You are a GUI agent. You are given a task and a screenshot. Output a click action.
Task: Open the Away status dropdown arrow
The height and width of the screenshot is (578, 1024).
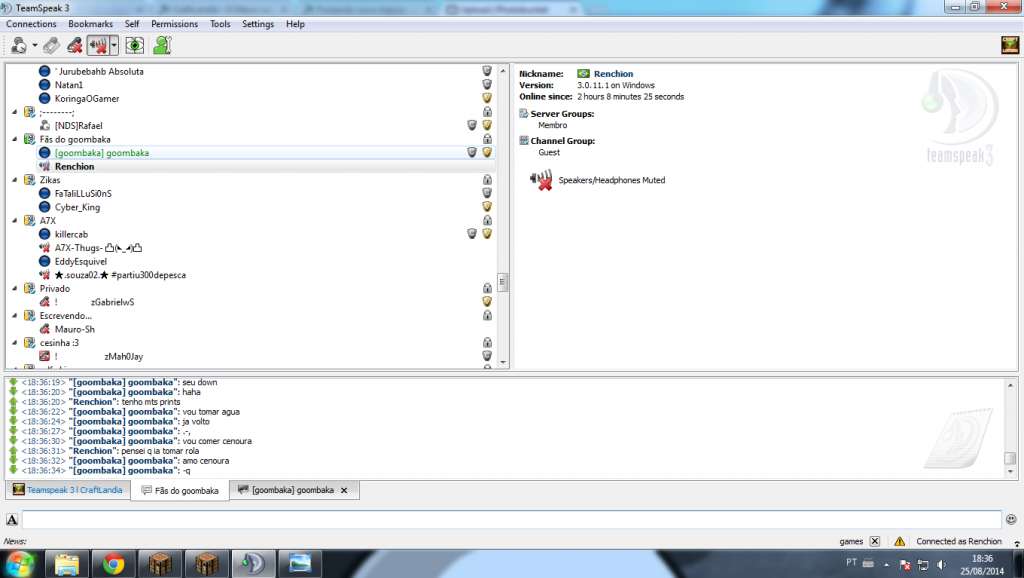click(34, 45)
